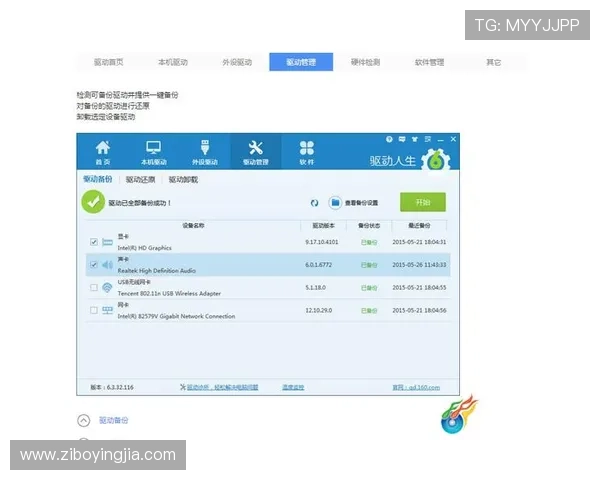
Task: Click backup date 2015-05-26 11:43:33
Action: [x=419, y=265]
